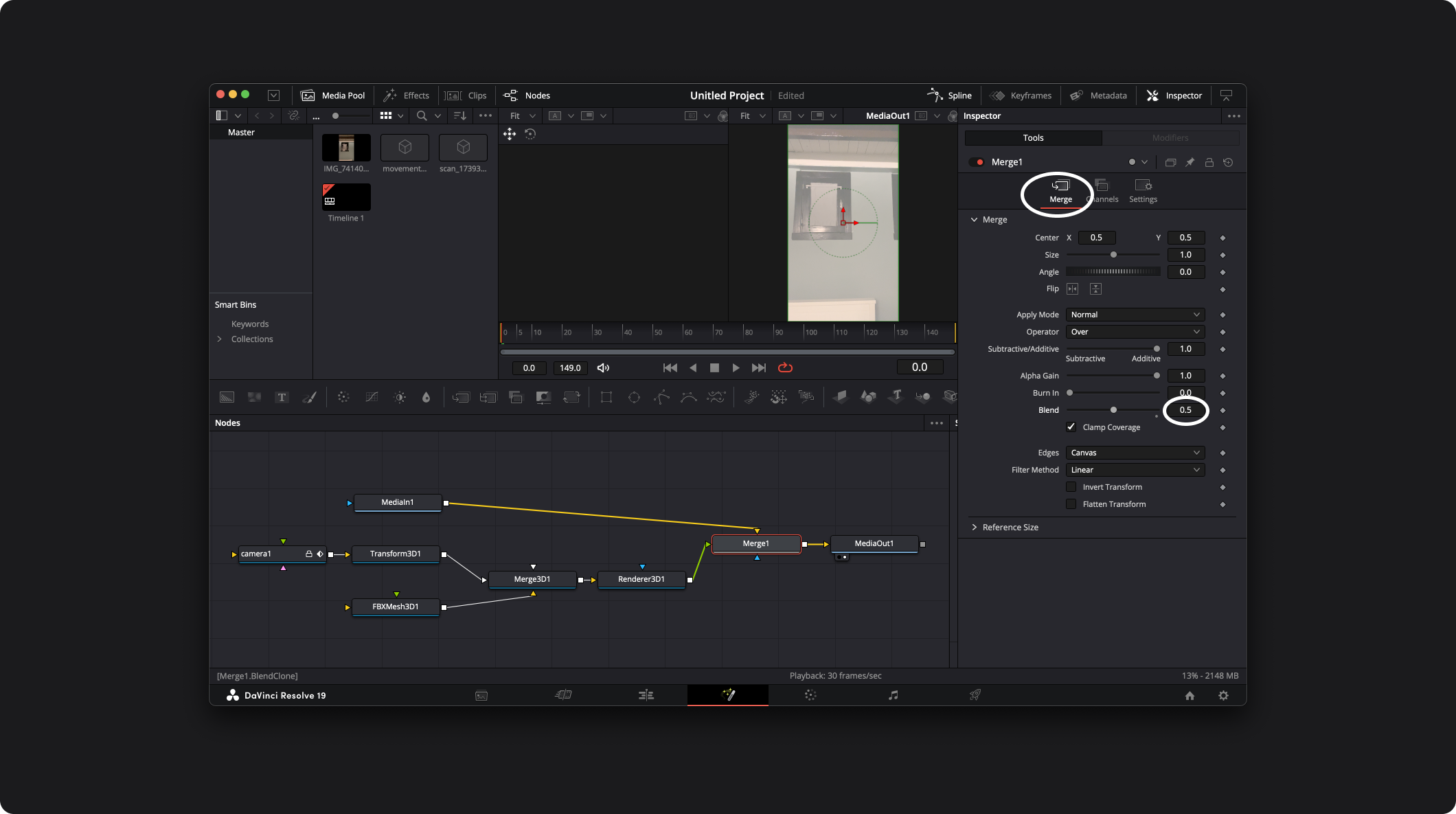Click the Blend value input field
This screenshot has height=814, width=1456.
pos(1185,410)
